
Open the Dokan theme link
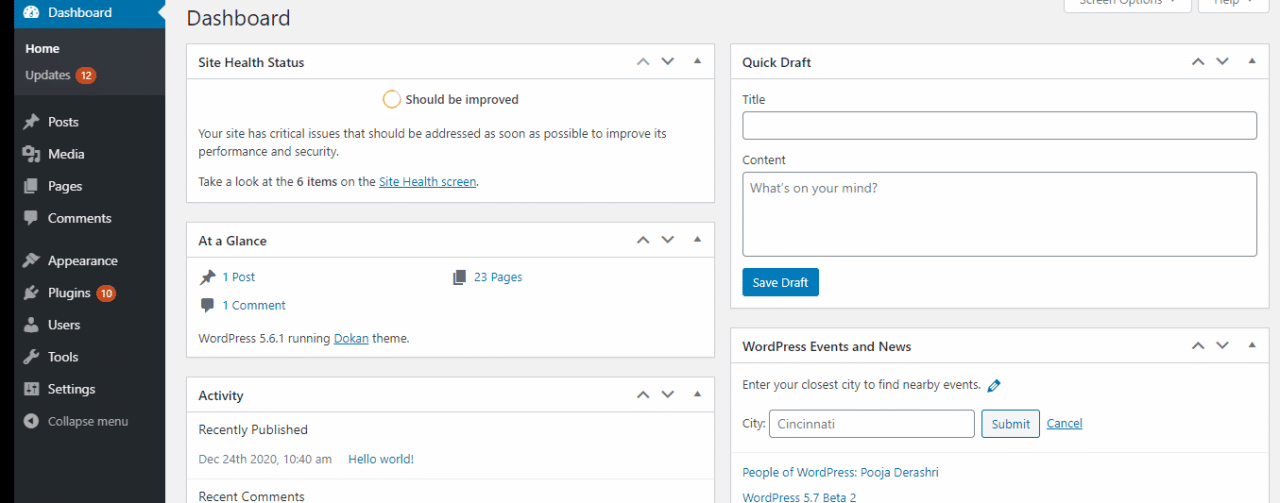click(x=351, y=338)
